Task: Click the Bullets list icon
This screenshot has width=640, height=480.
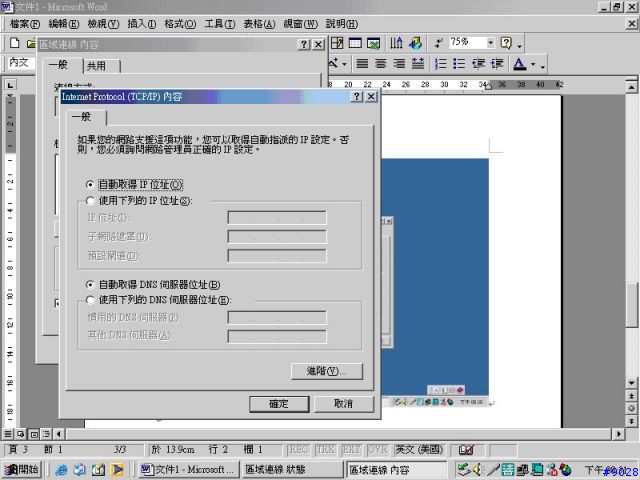Action: (459, 64)
